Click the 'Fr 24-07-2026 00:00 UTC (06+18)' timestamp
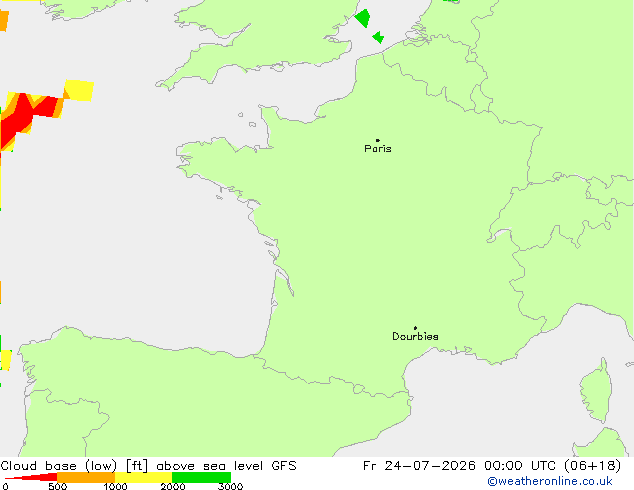Image resolution: width=634 pixels, height=490 pixels. pyautogui.click(x=492, y=466)
